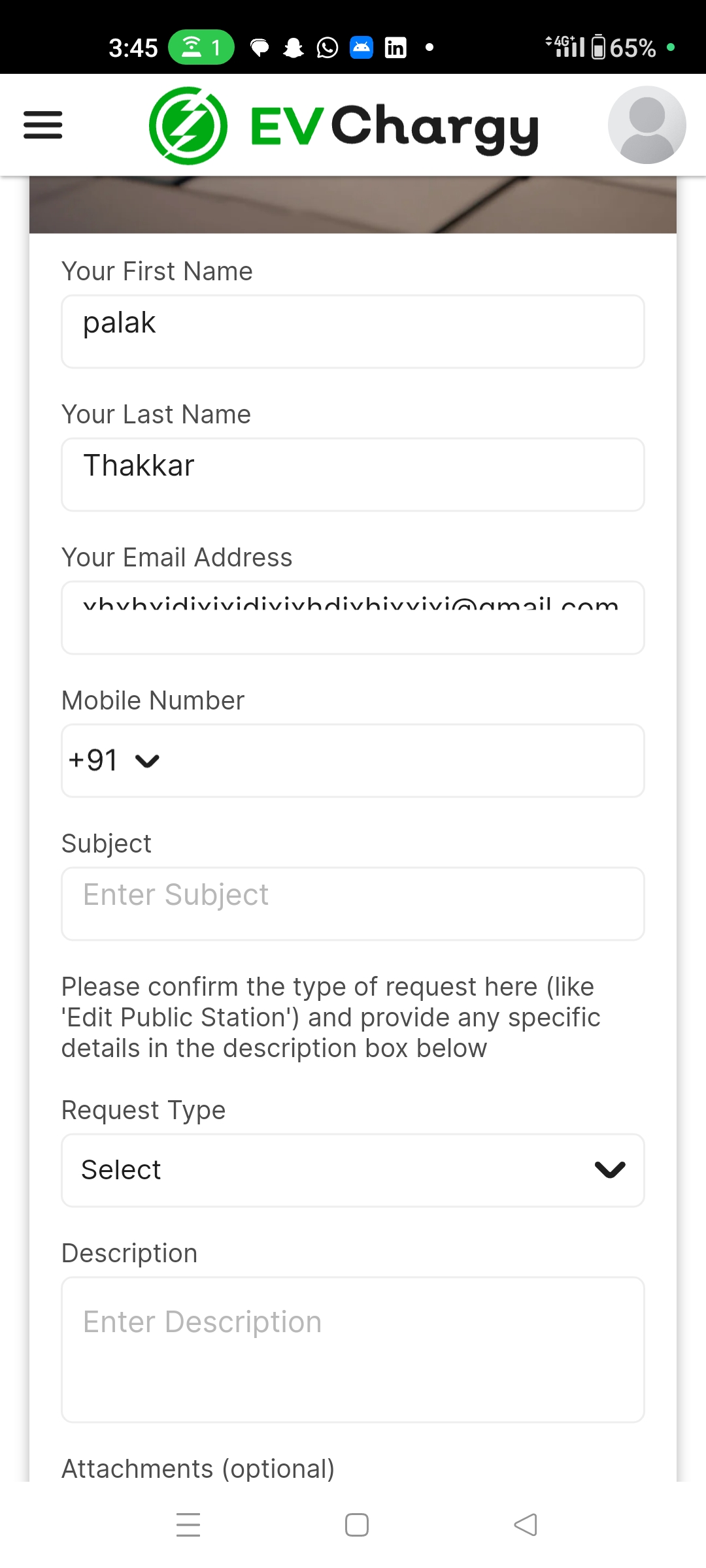Focus the First Name field containing palak
The width and height of the screenshot is (706, 1568).
pyautogui.click(x=353, y=331)
